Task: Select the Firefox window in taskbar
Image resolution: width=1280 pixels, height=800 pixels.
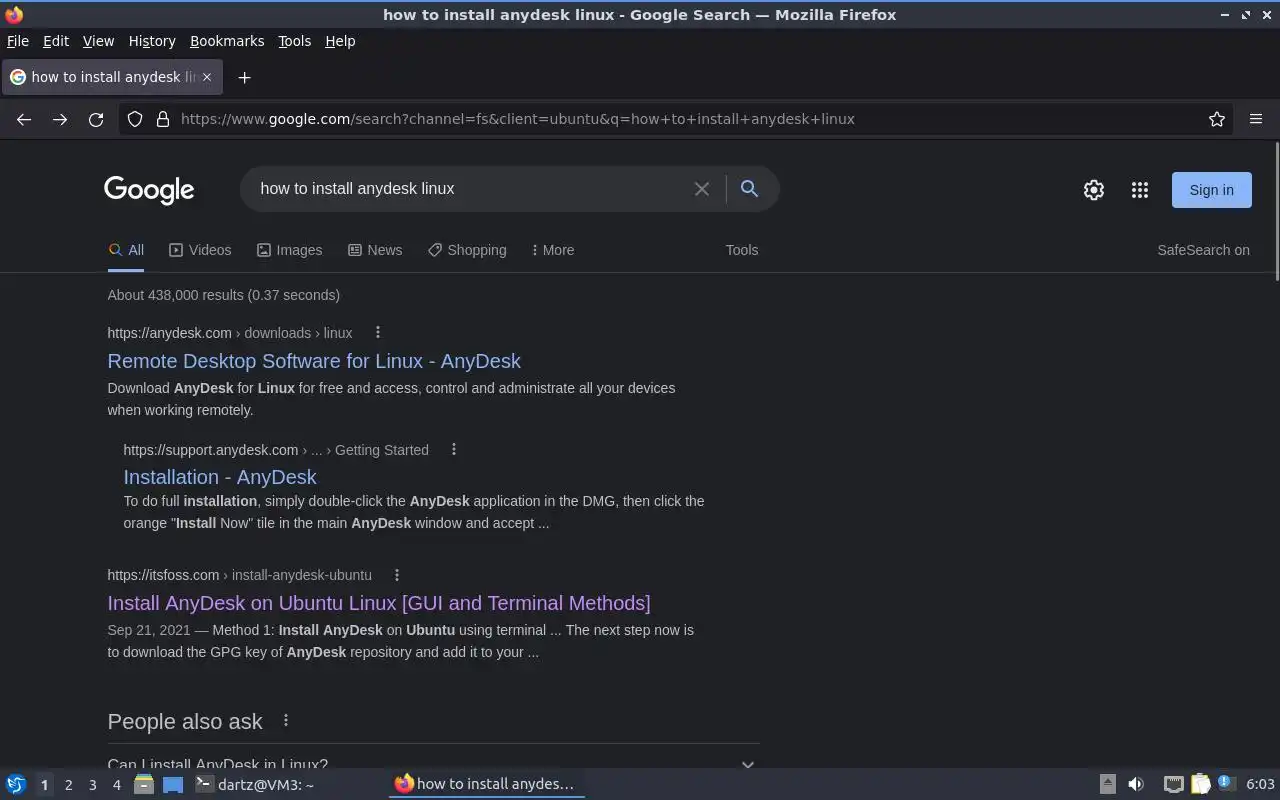Action: click(x=487, y=784)
